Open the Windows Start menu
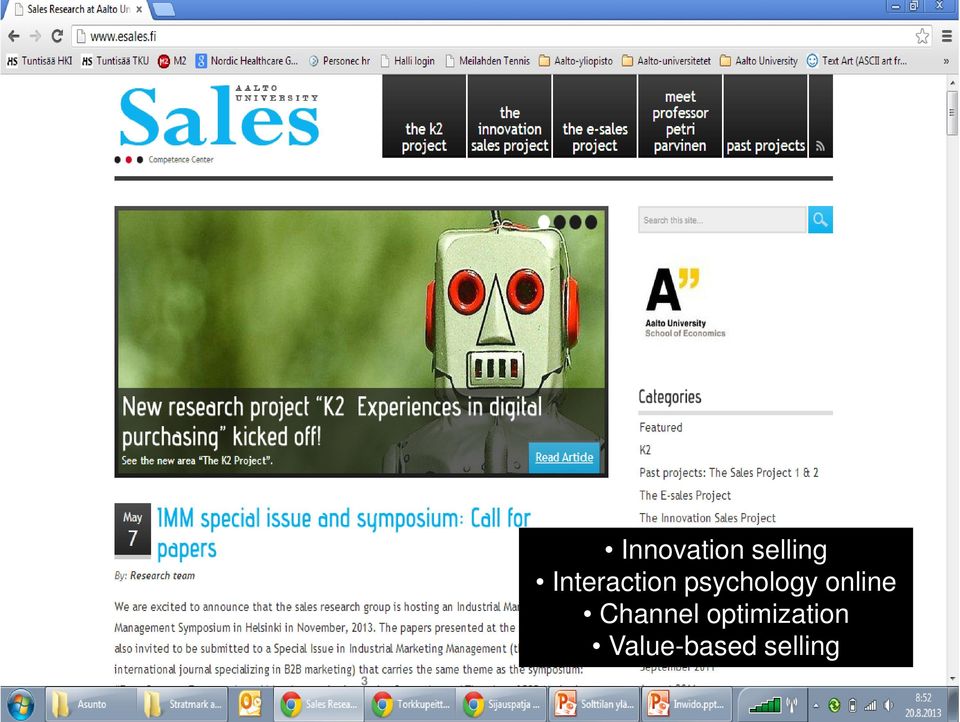The width and height of the screenshot is (960, 722). click(20, 705)
